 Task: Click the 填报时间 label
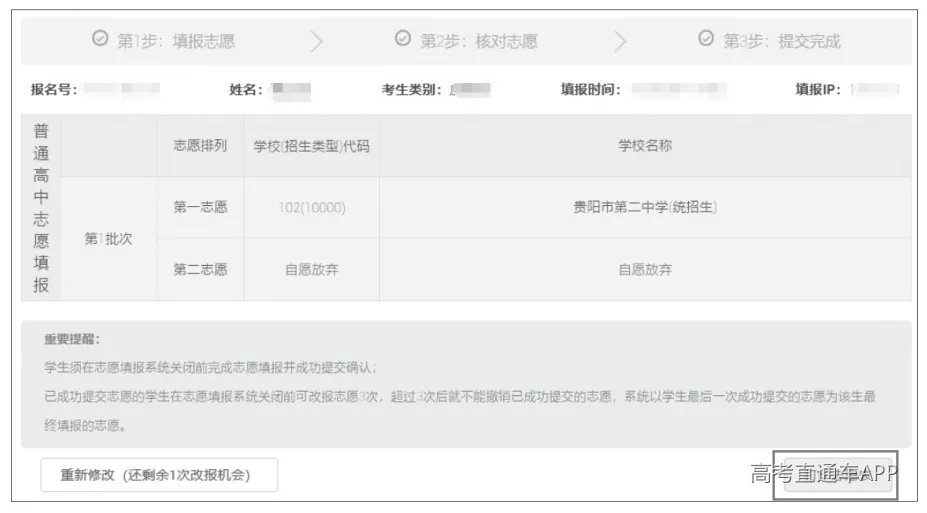point(591,90)
